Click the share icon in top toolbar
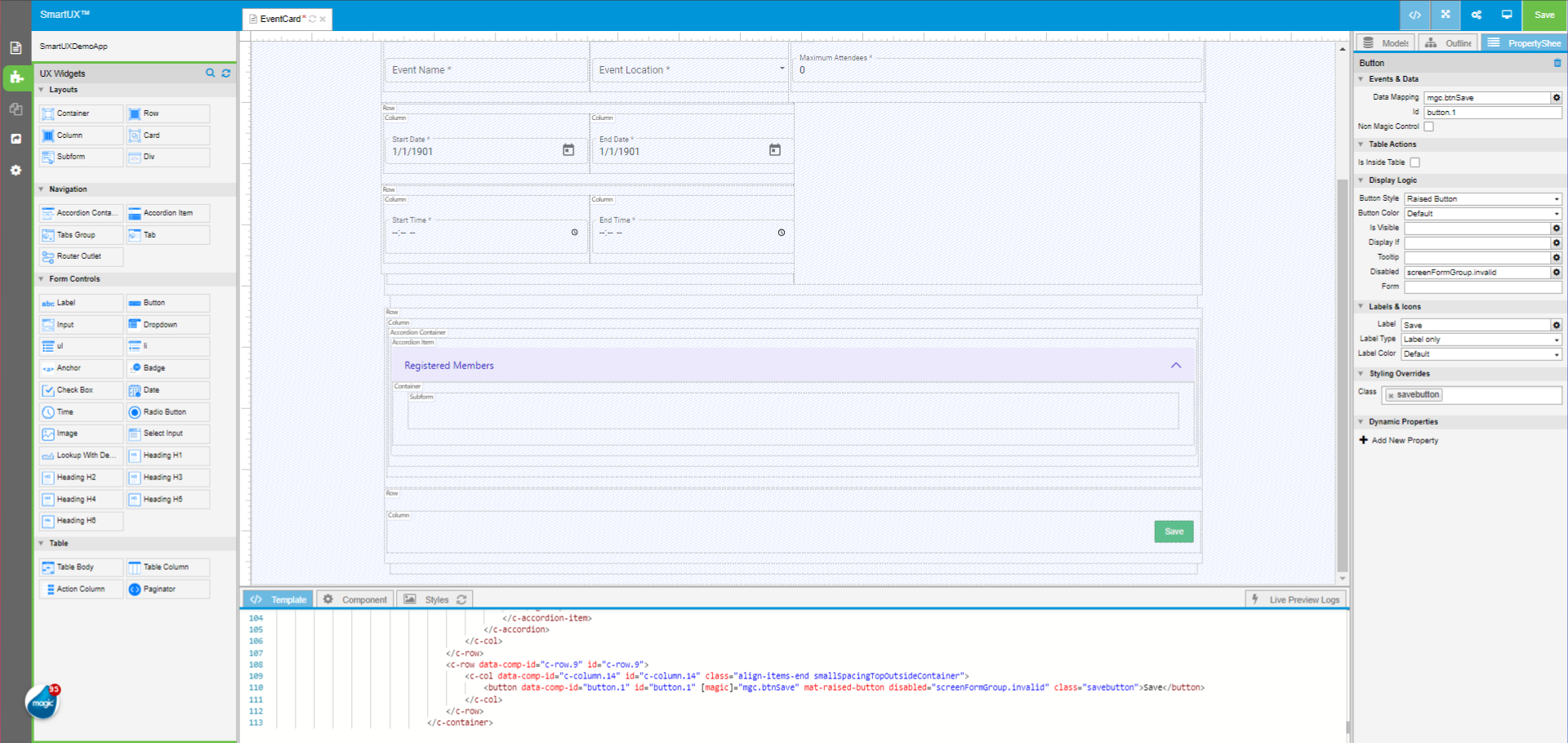The width and height of the screenshot is (1568, 743). (1477, 15)
